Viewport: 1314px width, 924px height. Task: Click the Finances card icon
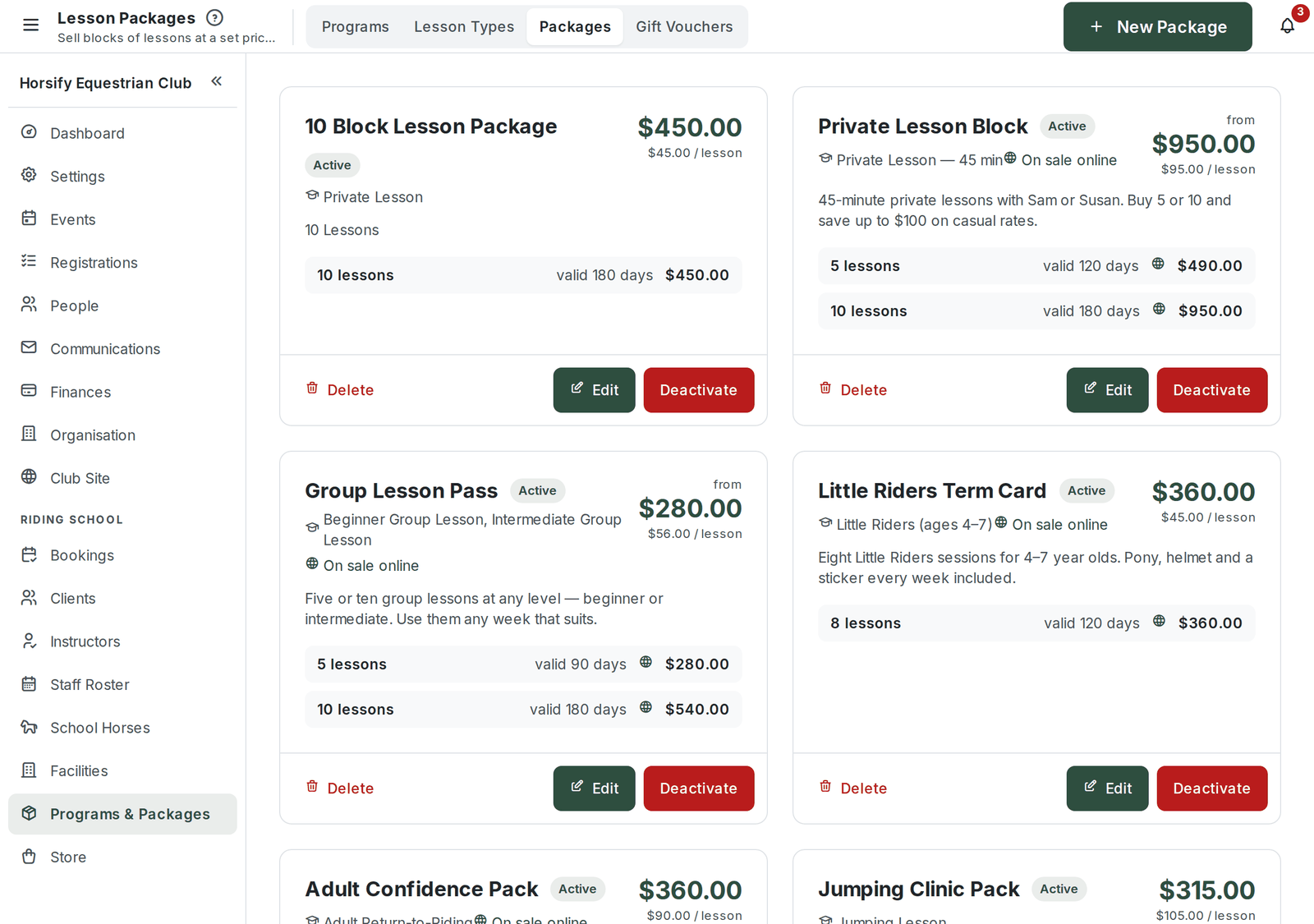point(29,391)
